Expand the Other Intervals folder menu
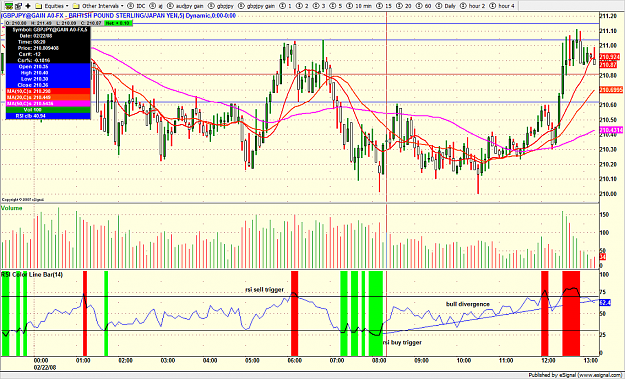625x379 pixels. tap(98, 6)
